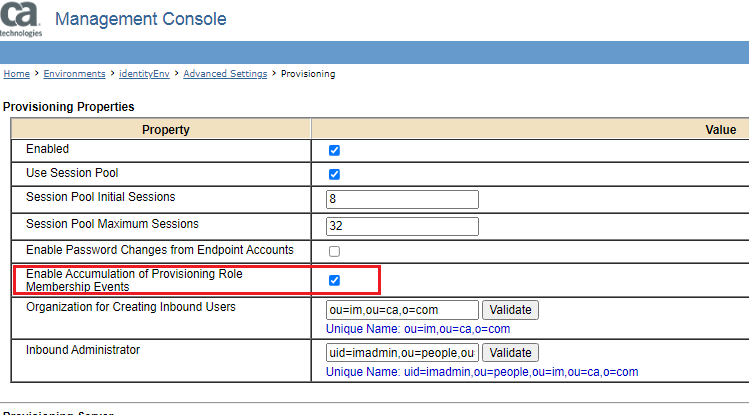The width and height of the screenshot is (749, 415).
Task: Click the Management Console title
Action: 140,19
